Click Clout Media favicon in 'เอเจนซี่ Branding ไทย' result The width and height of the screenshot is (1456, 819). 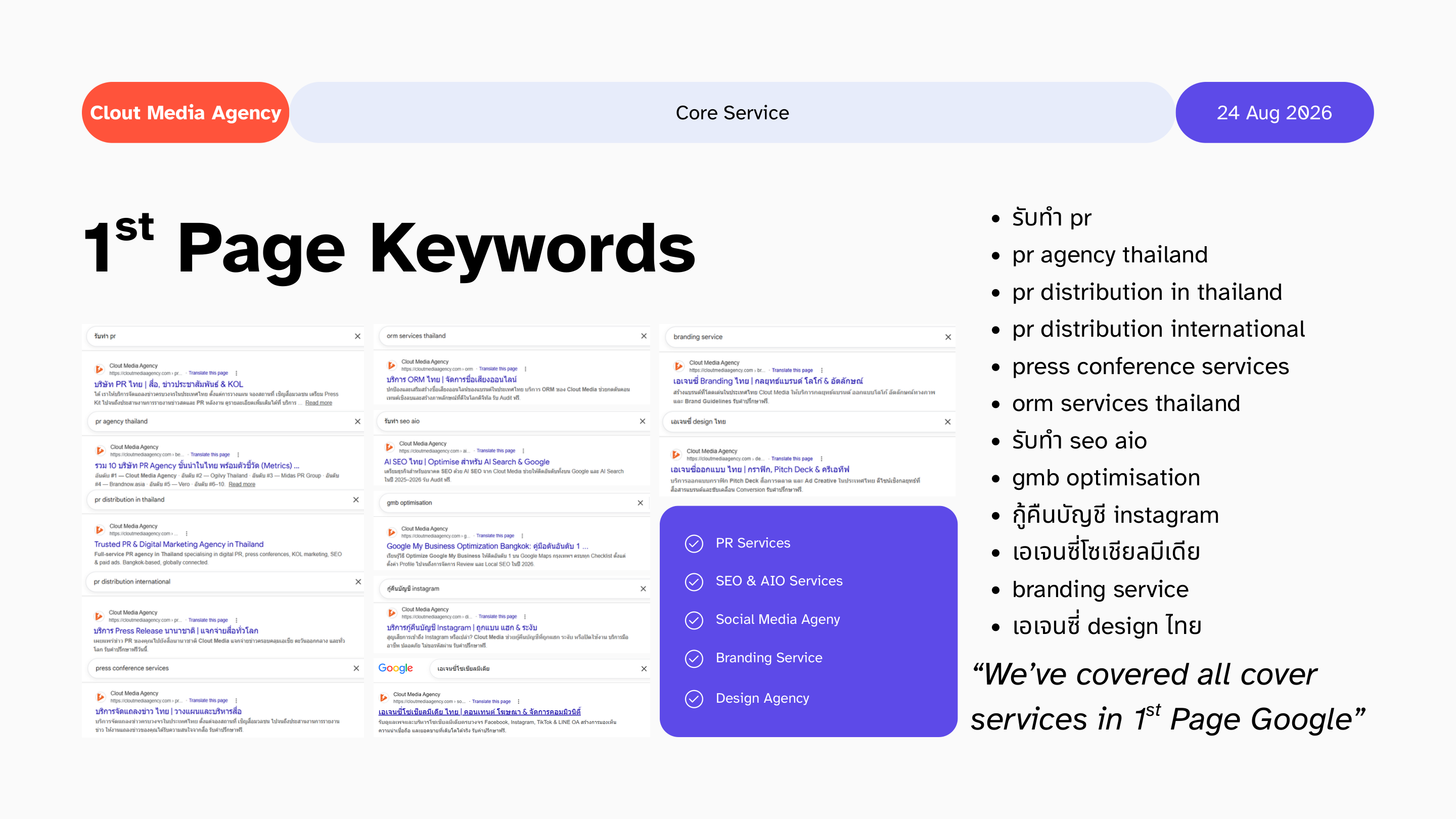679,366
